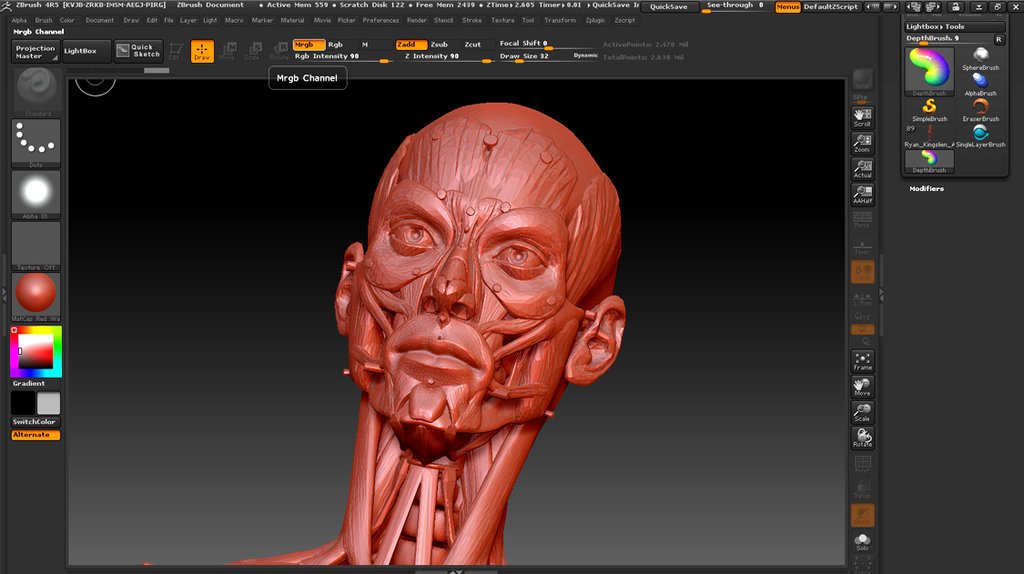1024x574 pixels.
Task: Click the Scale mode icon in top shelf
Action: [253, 52]
